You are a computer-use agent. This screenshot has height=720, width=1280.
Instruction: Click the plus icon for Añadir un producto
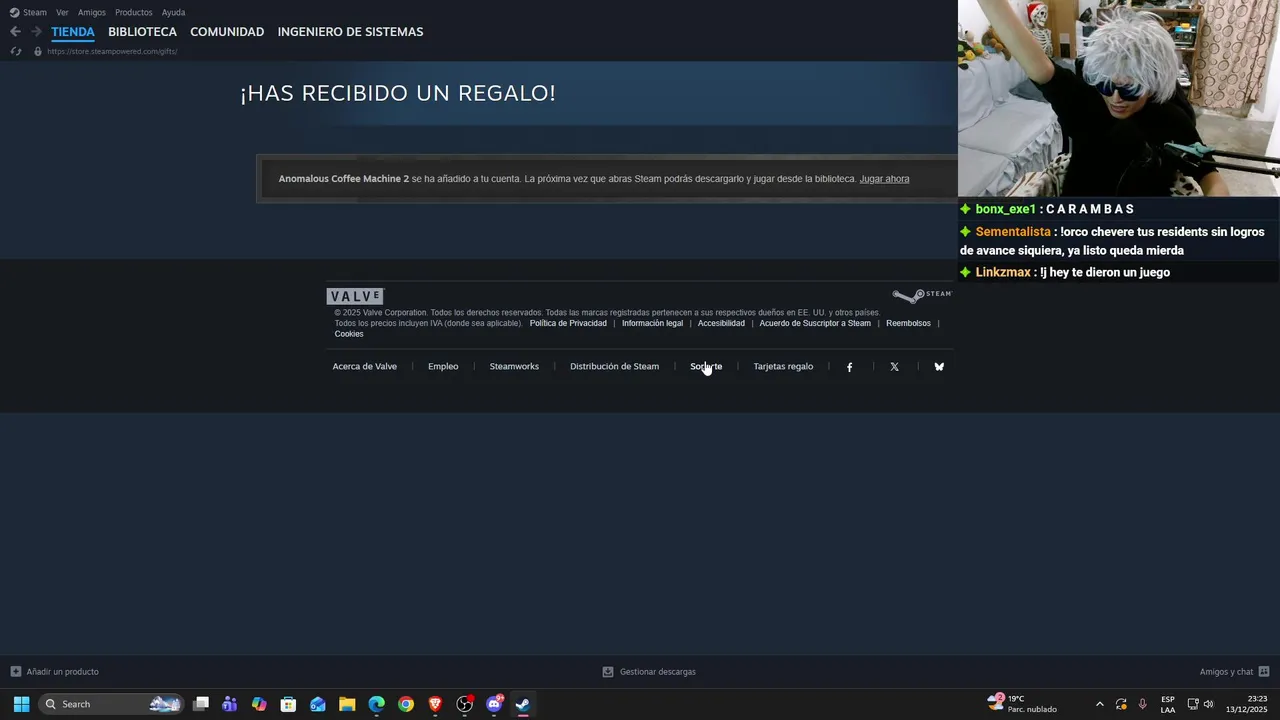(x=15, y=672)
